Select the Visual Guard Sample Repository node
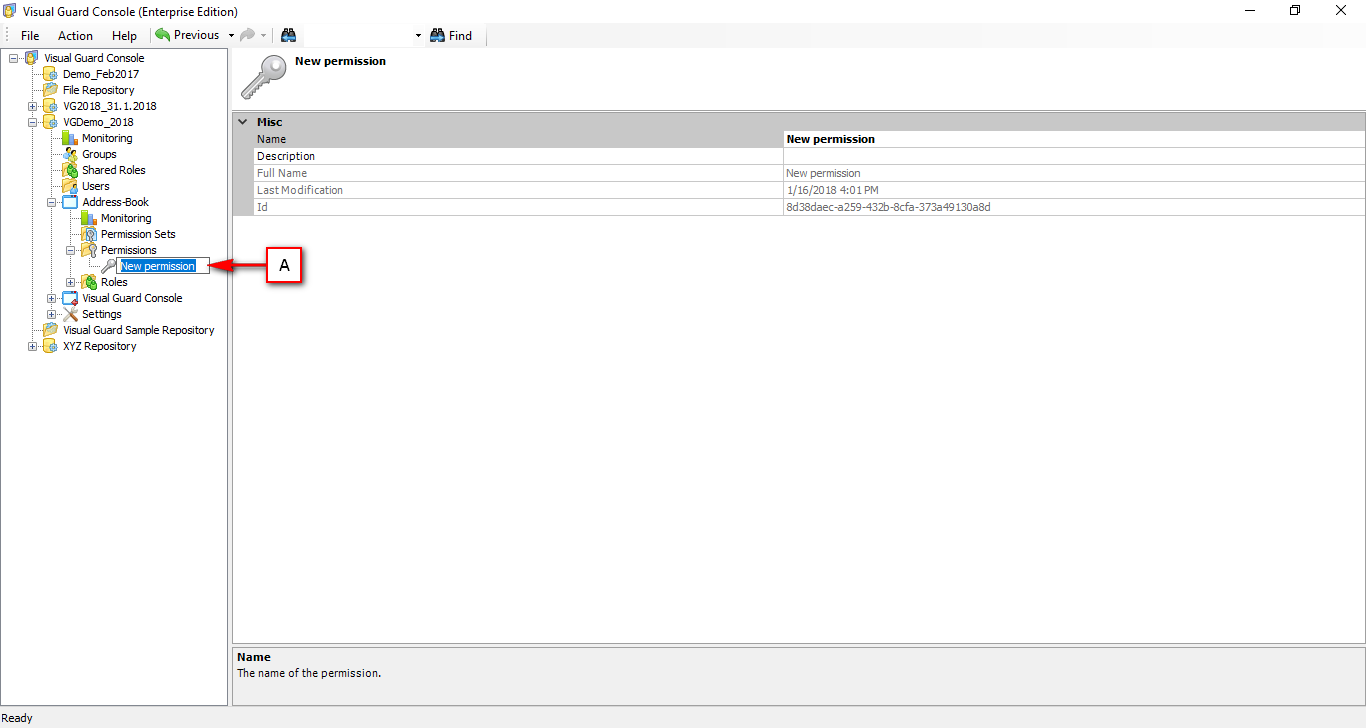 tap(138, 329)
